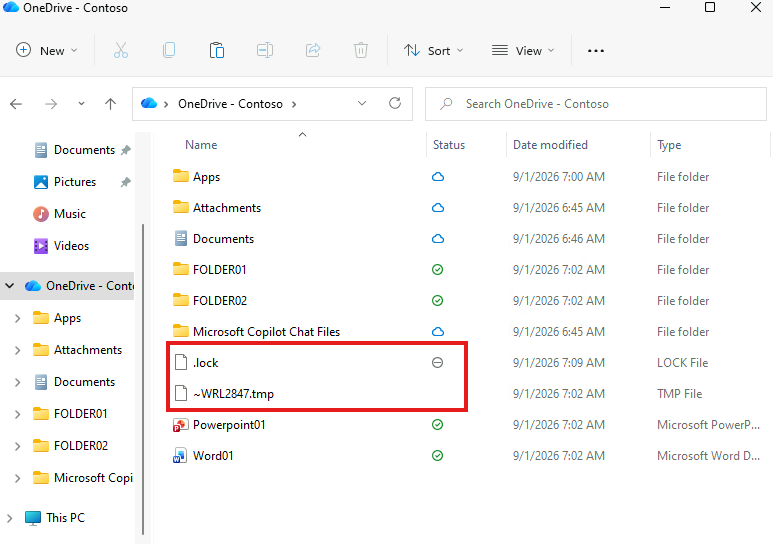
Task: Click the cloud status icon for Apps
Action: click(438, 177)
